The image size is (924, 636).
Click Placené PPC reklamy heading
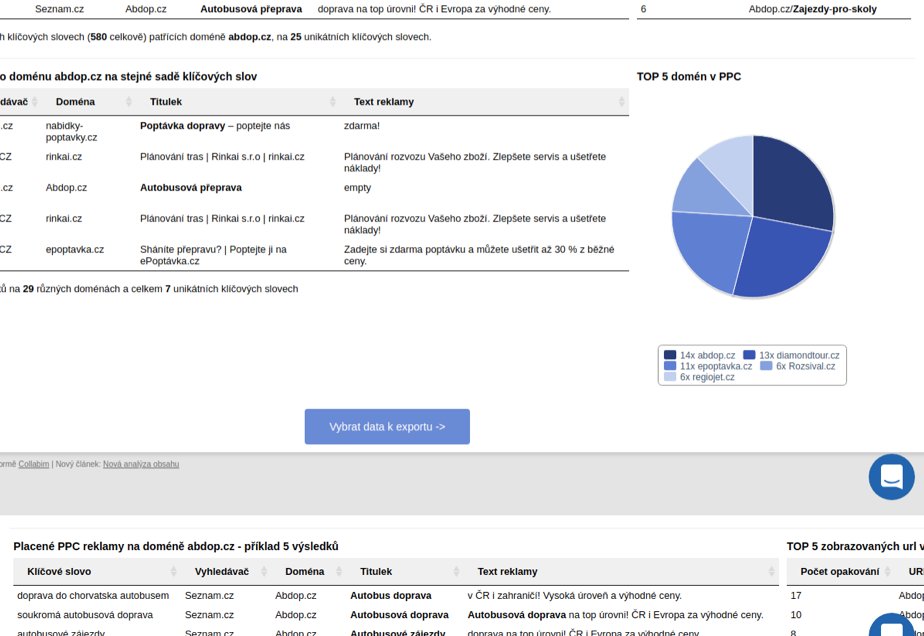coord(176,546)
